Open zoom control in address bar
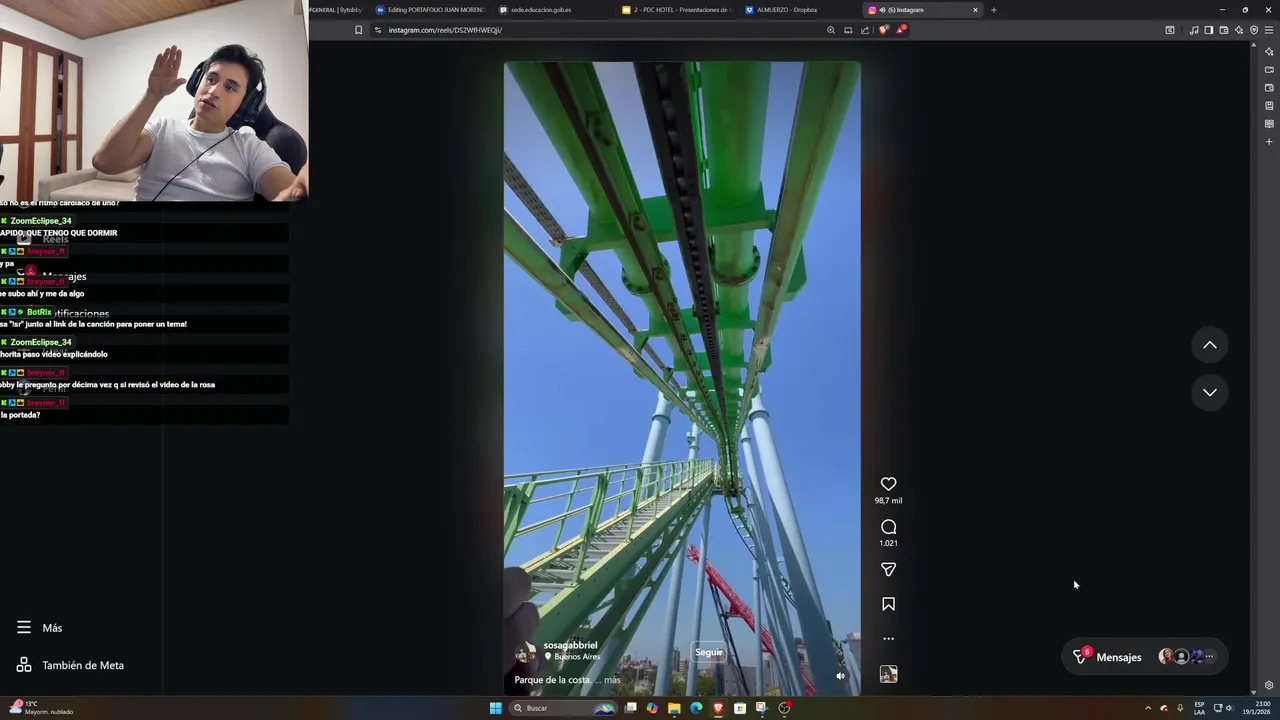 point(831,30)
